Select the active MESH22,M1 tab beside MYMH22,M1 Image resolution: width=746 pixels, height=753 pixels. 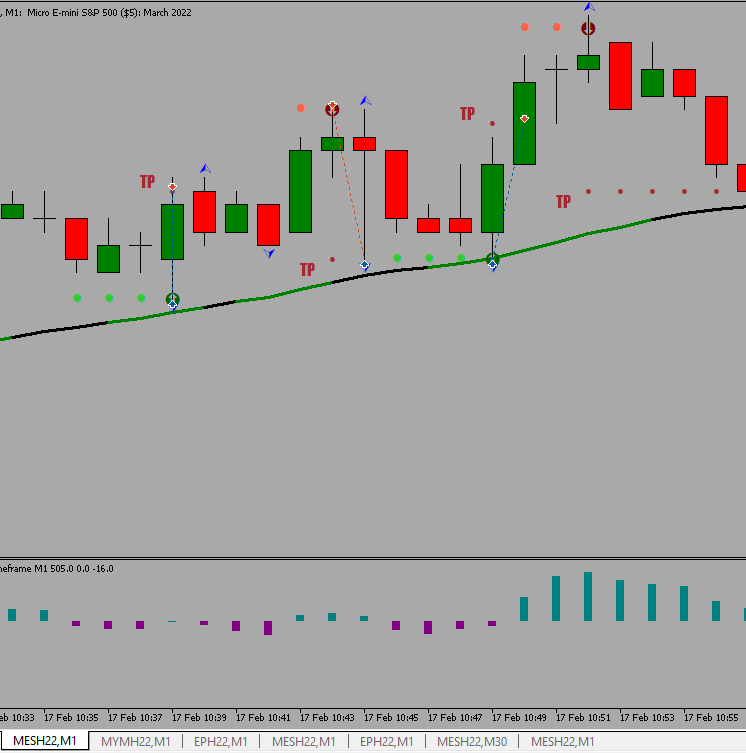pyautogui.click(x=44, y=741)
